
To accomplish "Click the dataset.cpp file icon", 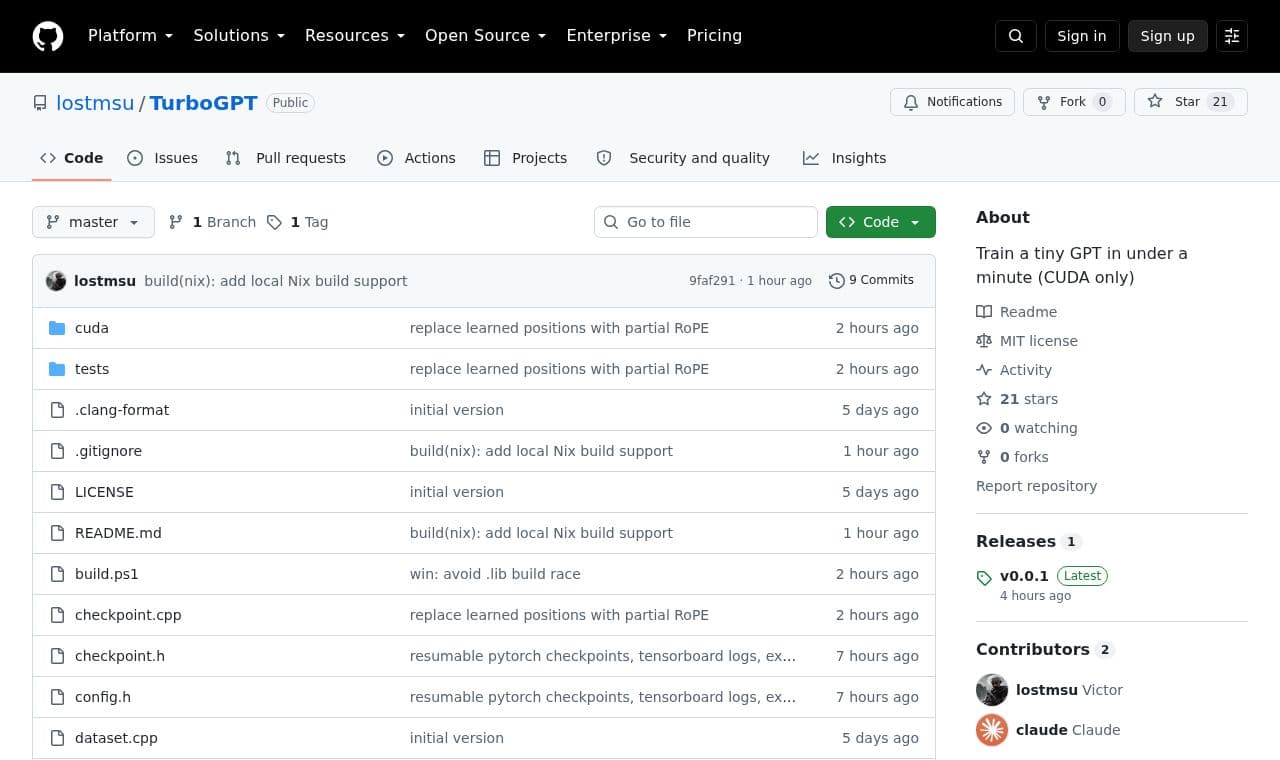I will pyautogui.click(x=57, y=738).
